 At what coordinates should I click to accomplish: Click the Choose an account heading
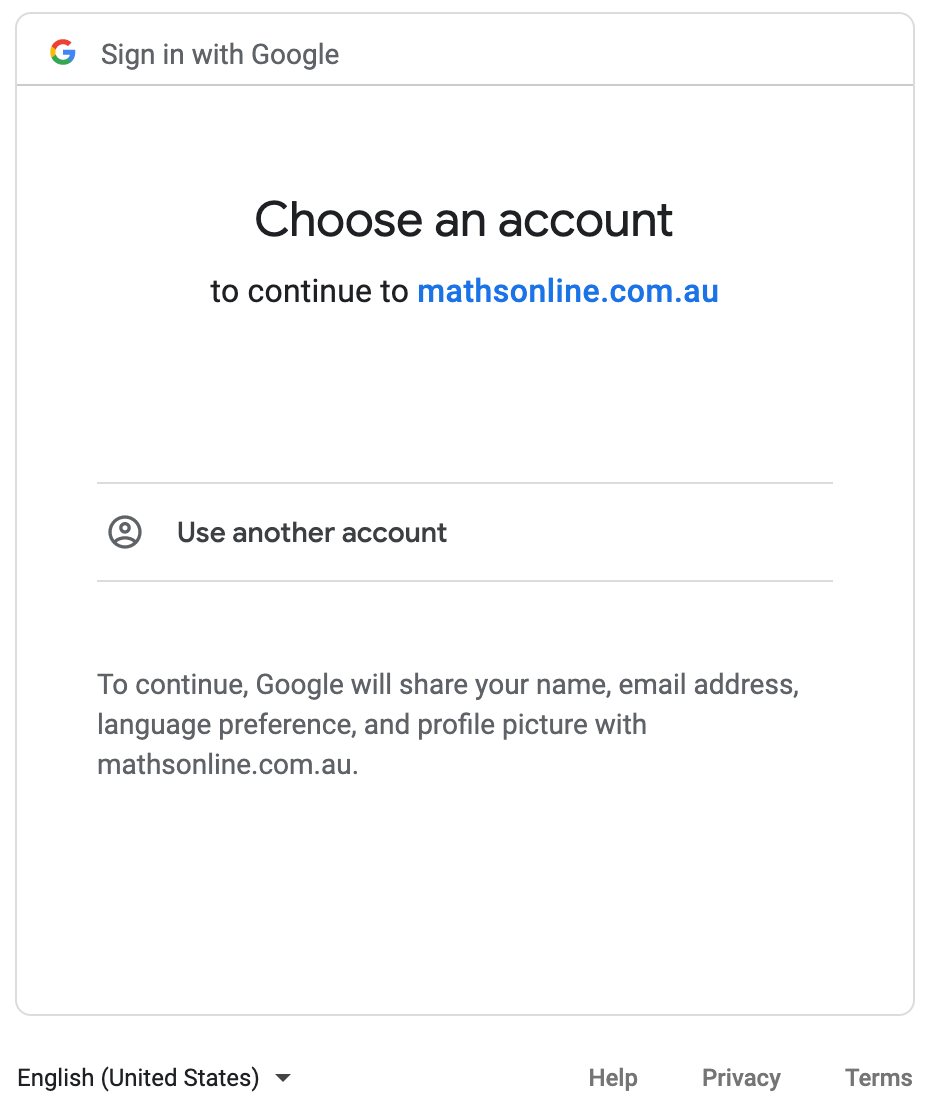463,220
